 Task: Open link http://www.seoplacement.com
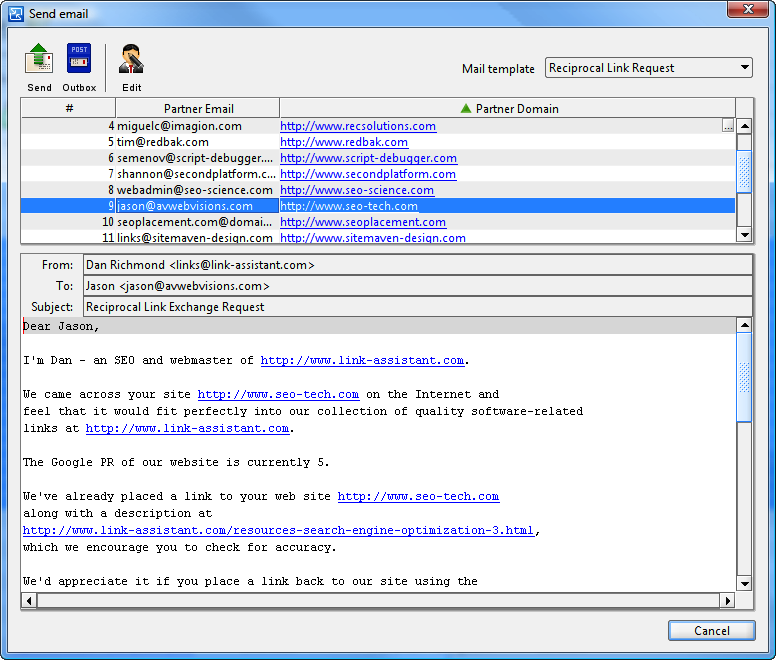pyautogui.click(x=363, y=222)
